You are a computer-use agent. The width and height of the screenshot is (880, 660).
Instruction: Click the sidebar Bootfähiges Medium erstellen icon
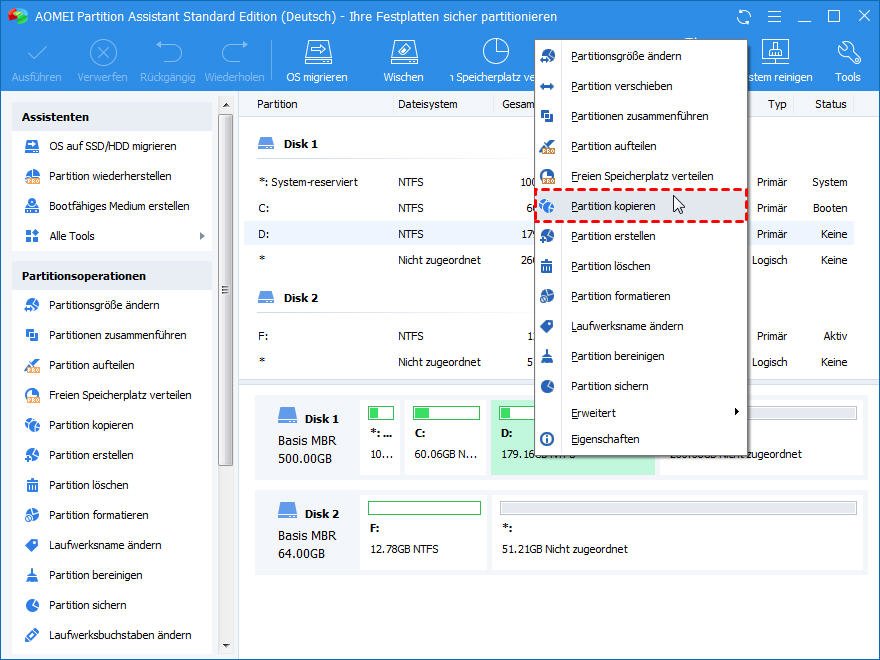pyautogui.click(x=32, y=206)
